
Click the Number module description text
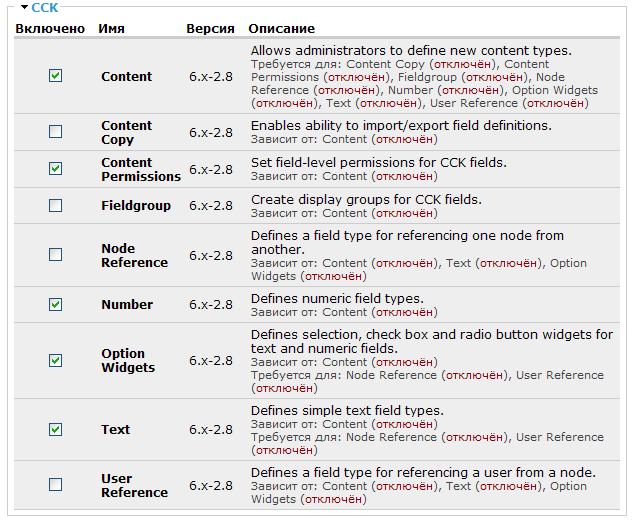pyautogui.click(x=337, y=298)
